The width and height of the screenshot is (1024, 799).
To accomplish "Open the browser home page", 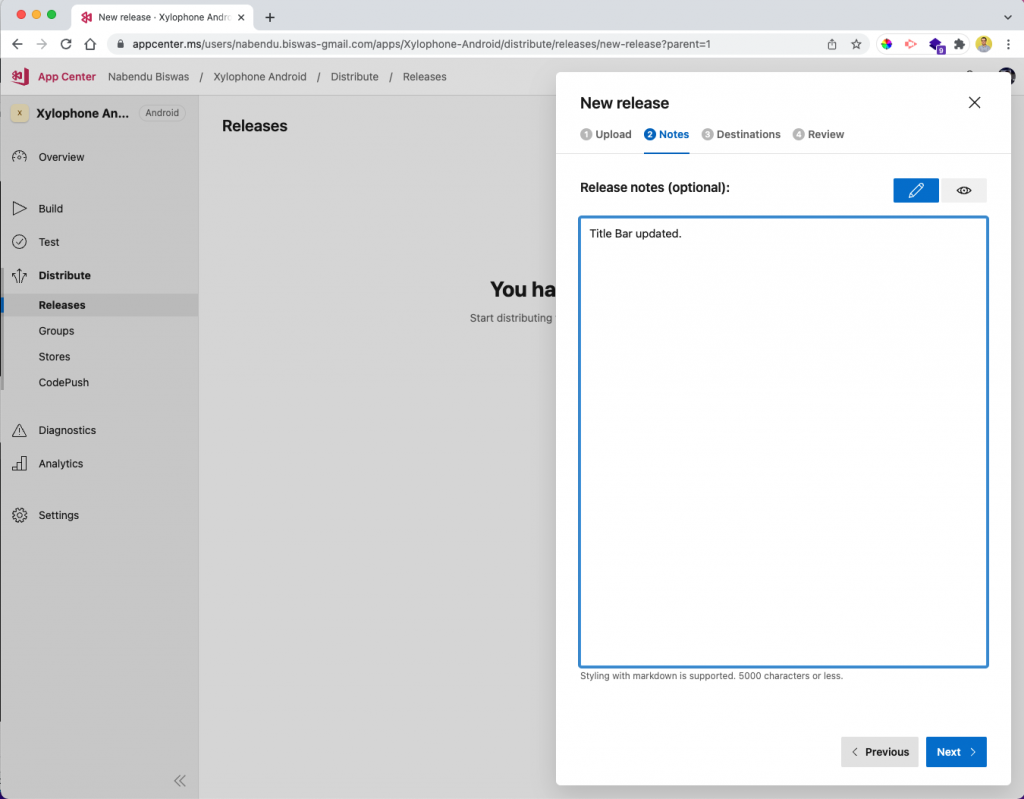I will tap(90, 44).
